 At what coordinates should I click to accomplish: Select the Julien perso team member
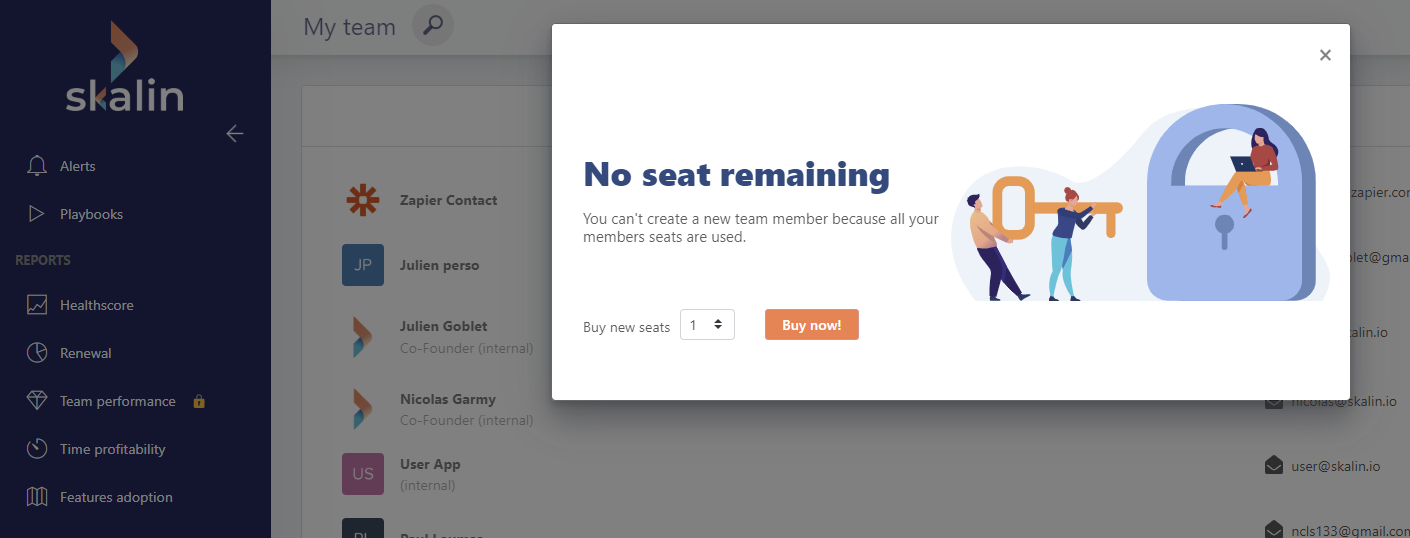(x=439, y=265)
